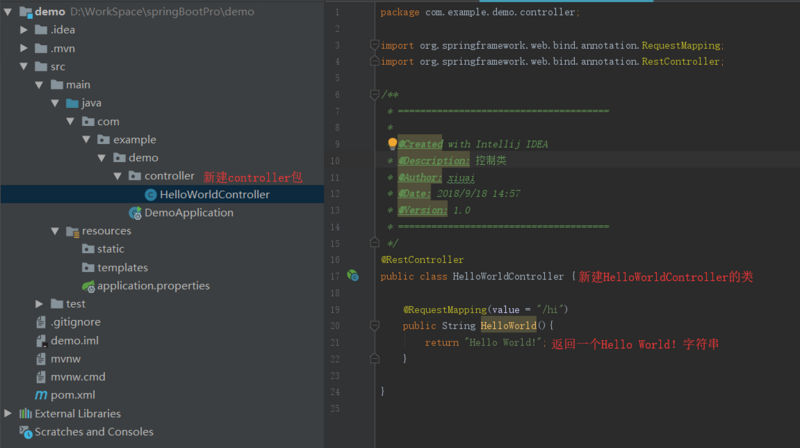Click the DemoApplication Spring class icon
Image resolution: width=800 pixels, height=448 pixels.
point(135,213)
